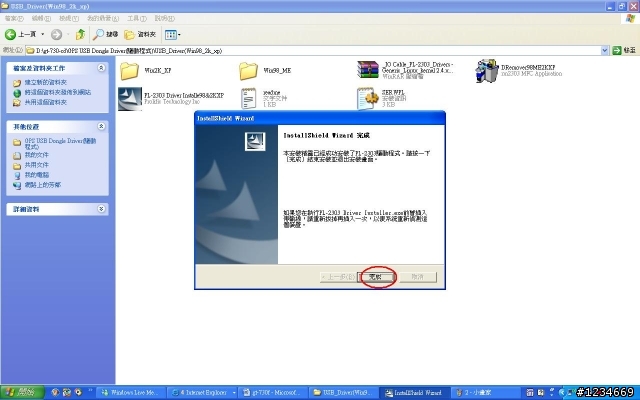Open the Back button history dropdown arrow
The width and height of the screenshot is (640, 400).
point(42,35)
